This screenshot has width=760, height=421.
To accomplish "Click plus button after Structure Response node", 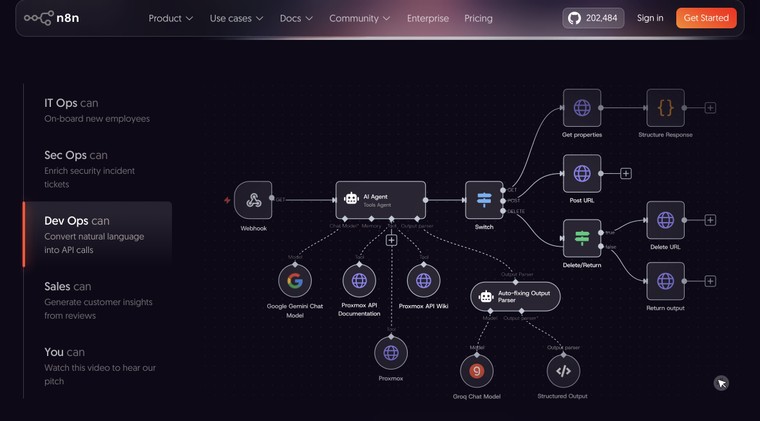I will [710, 108].
